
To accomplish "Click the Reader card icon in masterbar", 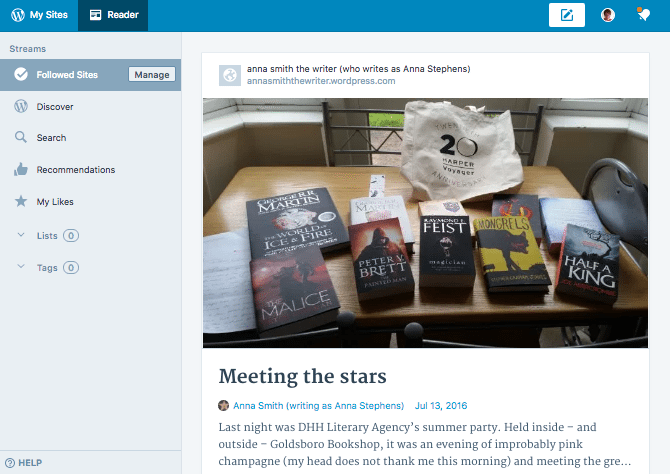I will tap(95, 15).
